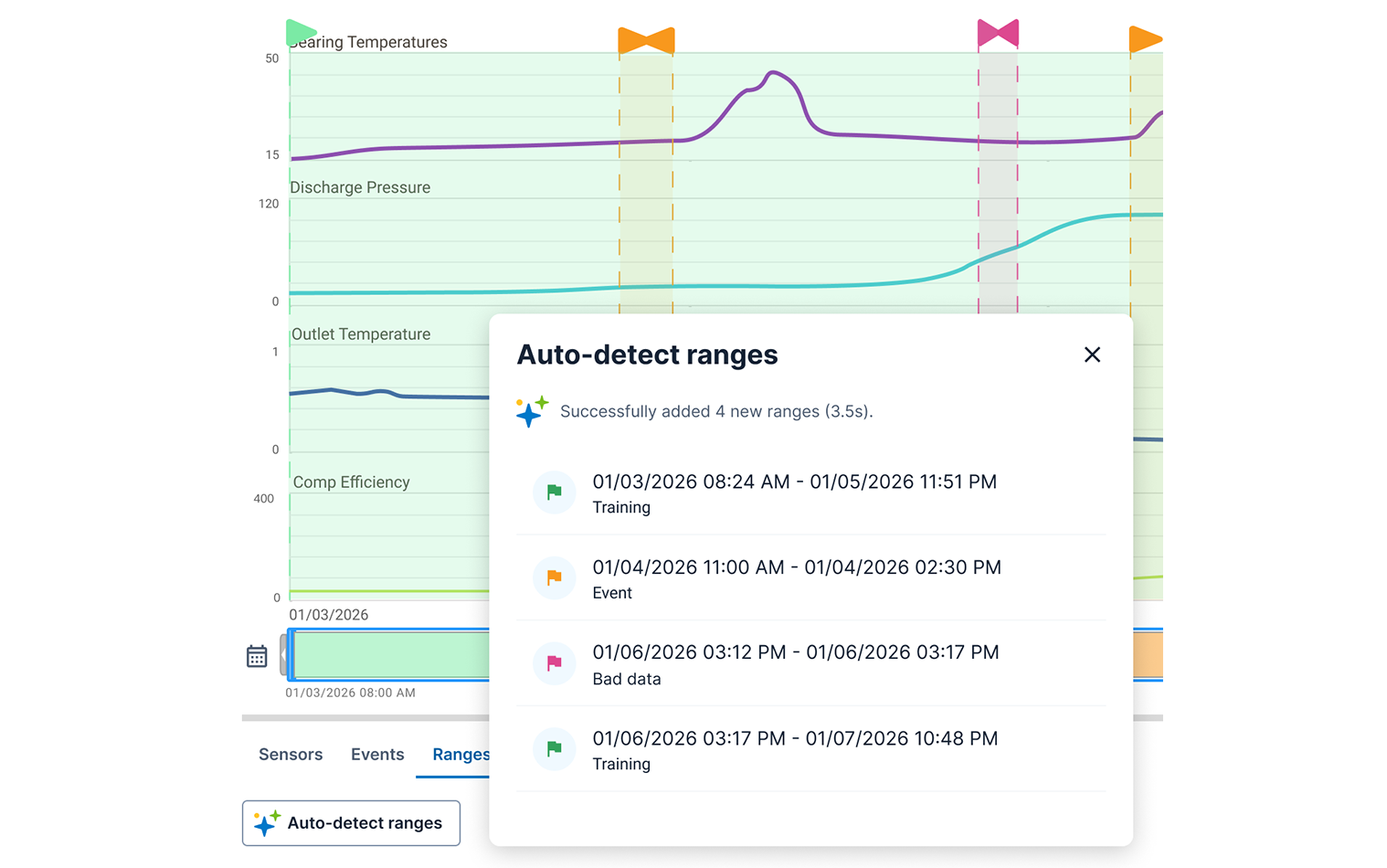Click the Bearing Temperatures chart label
Image resolution: width=1387 pixels, height=868 pixels.
tap(368, 42)
